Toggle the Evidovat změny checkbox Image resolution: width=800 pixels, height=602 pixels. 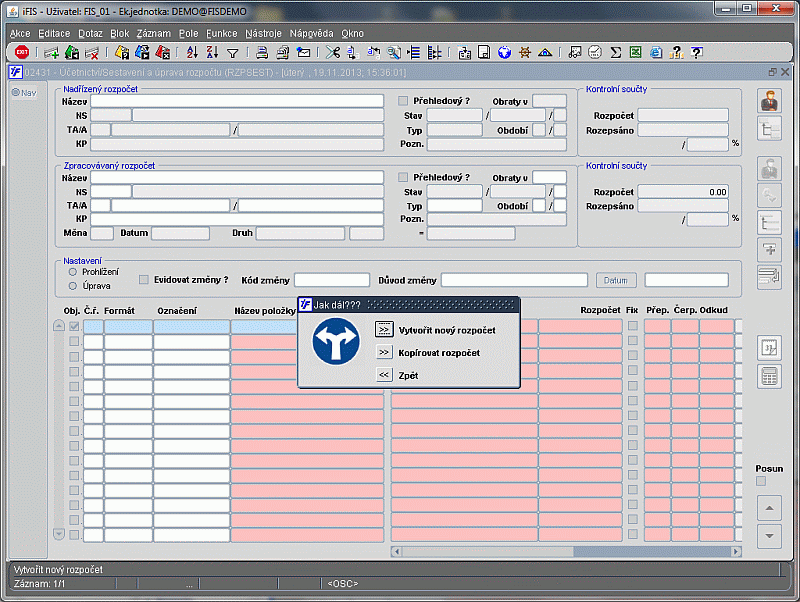pos(144,280)
